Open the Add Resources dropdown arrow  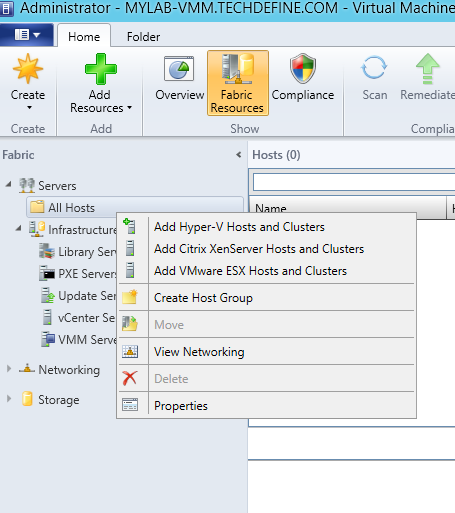(x=129, y=108)
